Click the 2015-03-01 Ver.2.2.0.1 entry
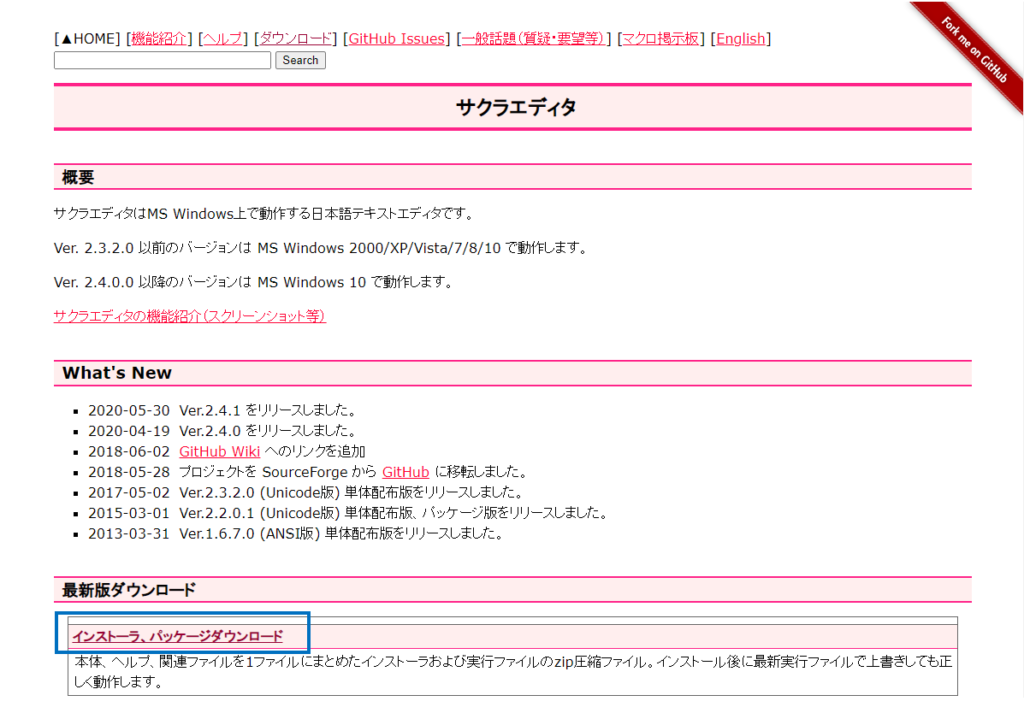1024x713 pixels. click(x=348, y=513)
